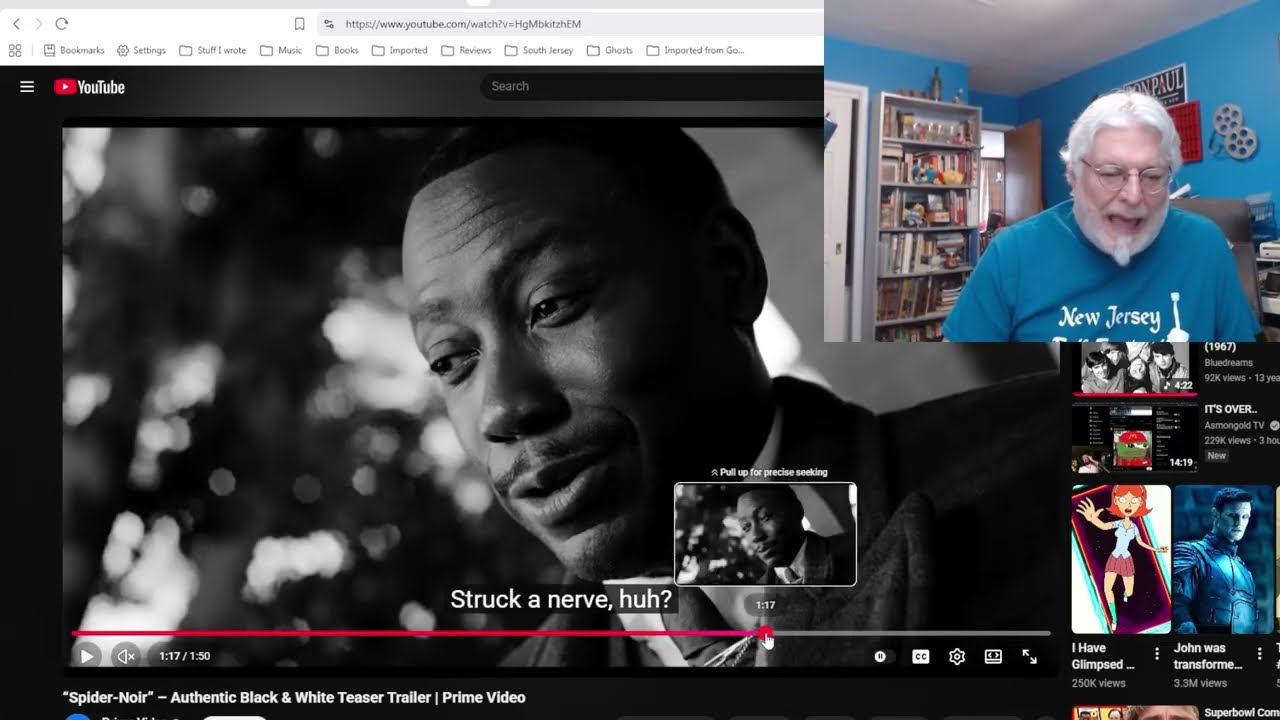Open the apps grid icon in bookmarks bar
Viewport: 1280px width, 720px height.
pos(15,50)
